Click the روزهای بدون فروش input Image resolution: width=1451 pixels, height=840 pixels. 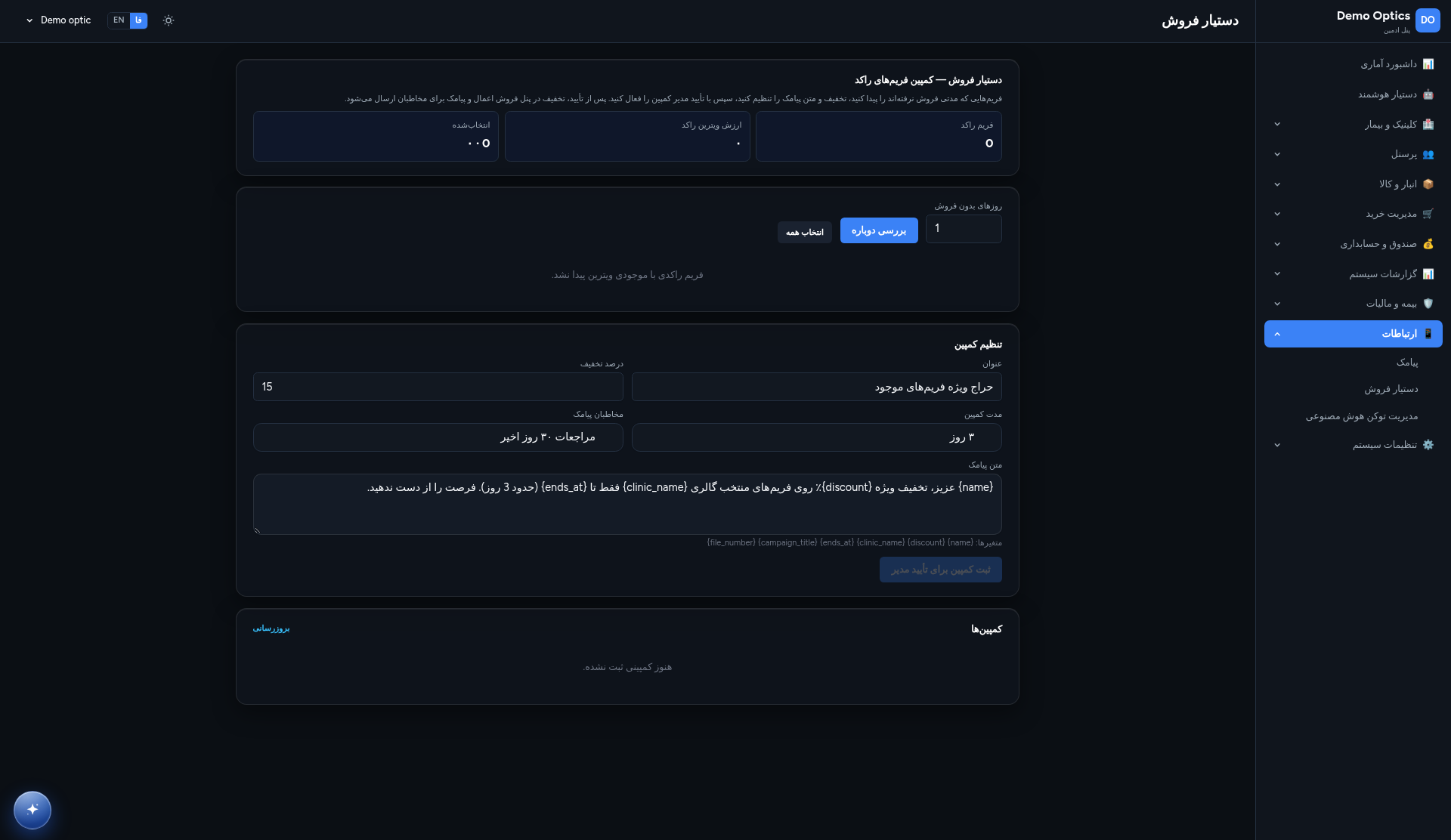click(964, 229)
